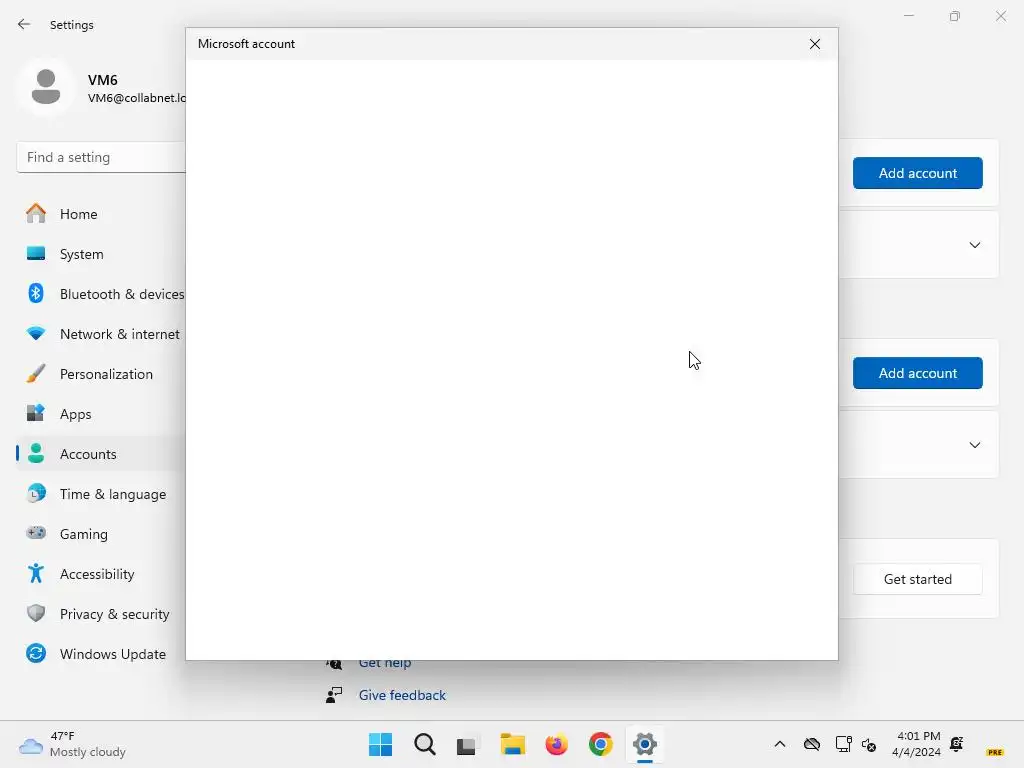Select the Accounts category

point(101,454)
